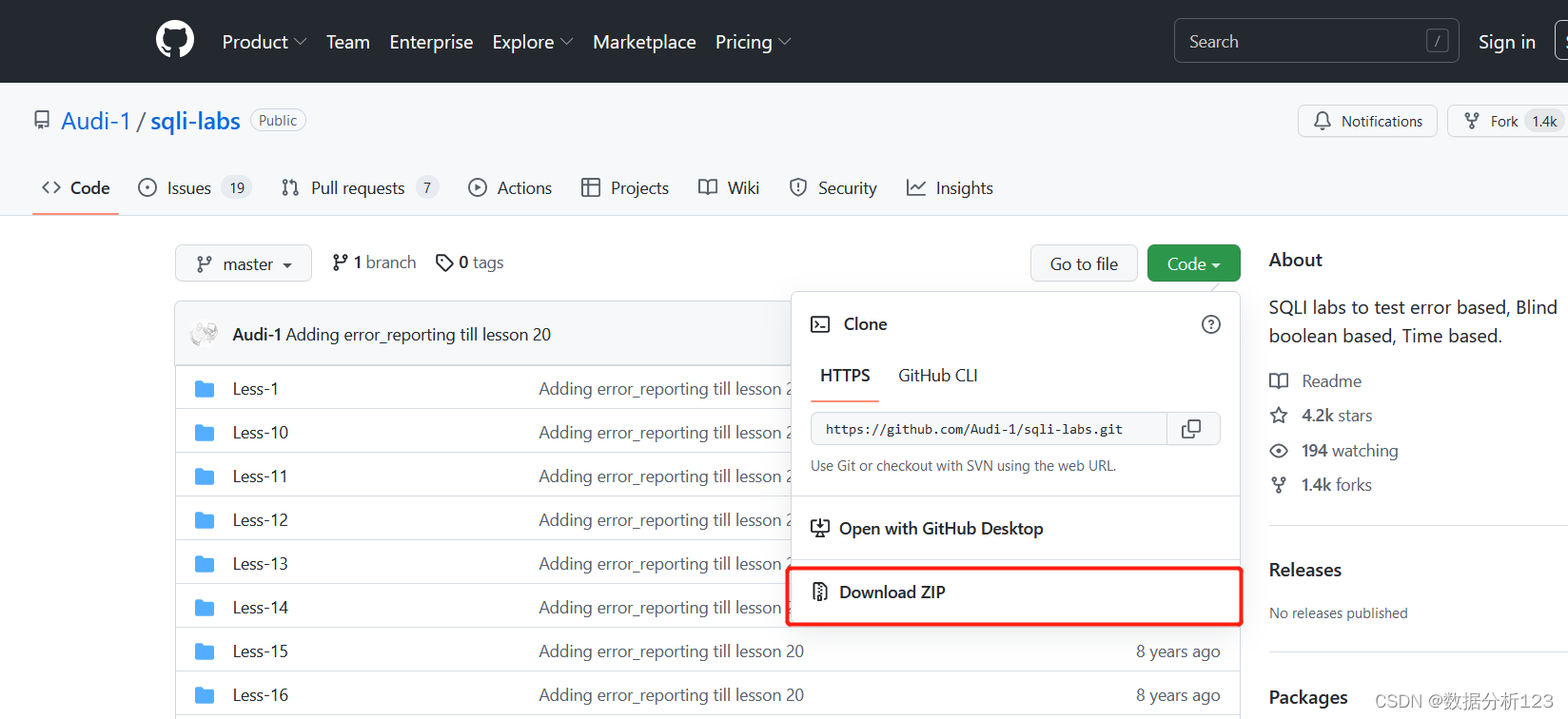Image resolution: width=1568 pixels, height=719 pixels.
Task: Open the Releases heading link
Action: click(x=1305, y=570)
